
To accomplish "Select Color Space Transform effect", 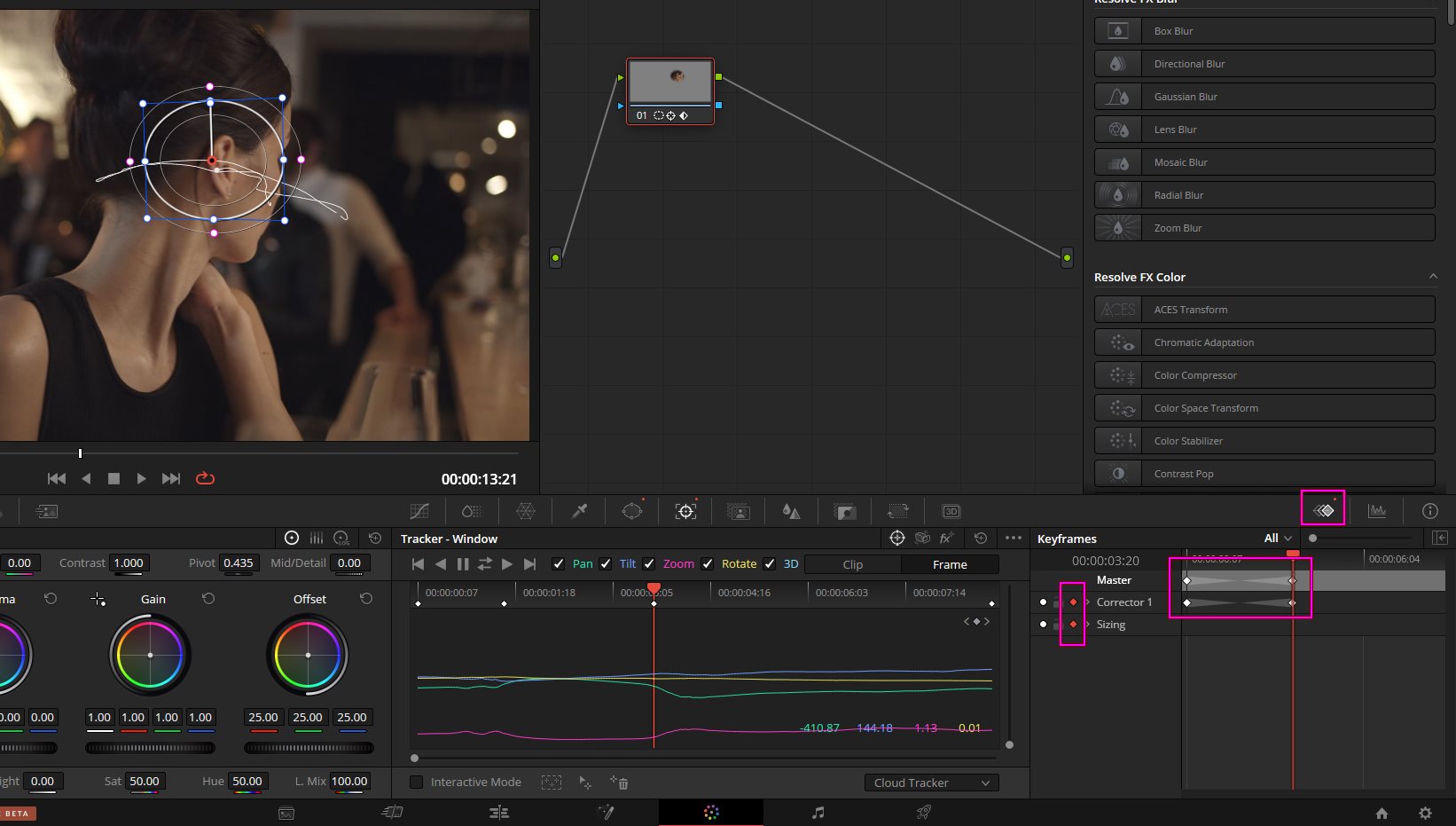I will click(1264, 408).
